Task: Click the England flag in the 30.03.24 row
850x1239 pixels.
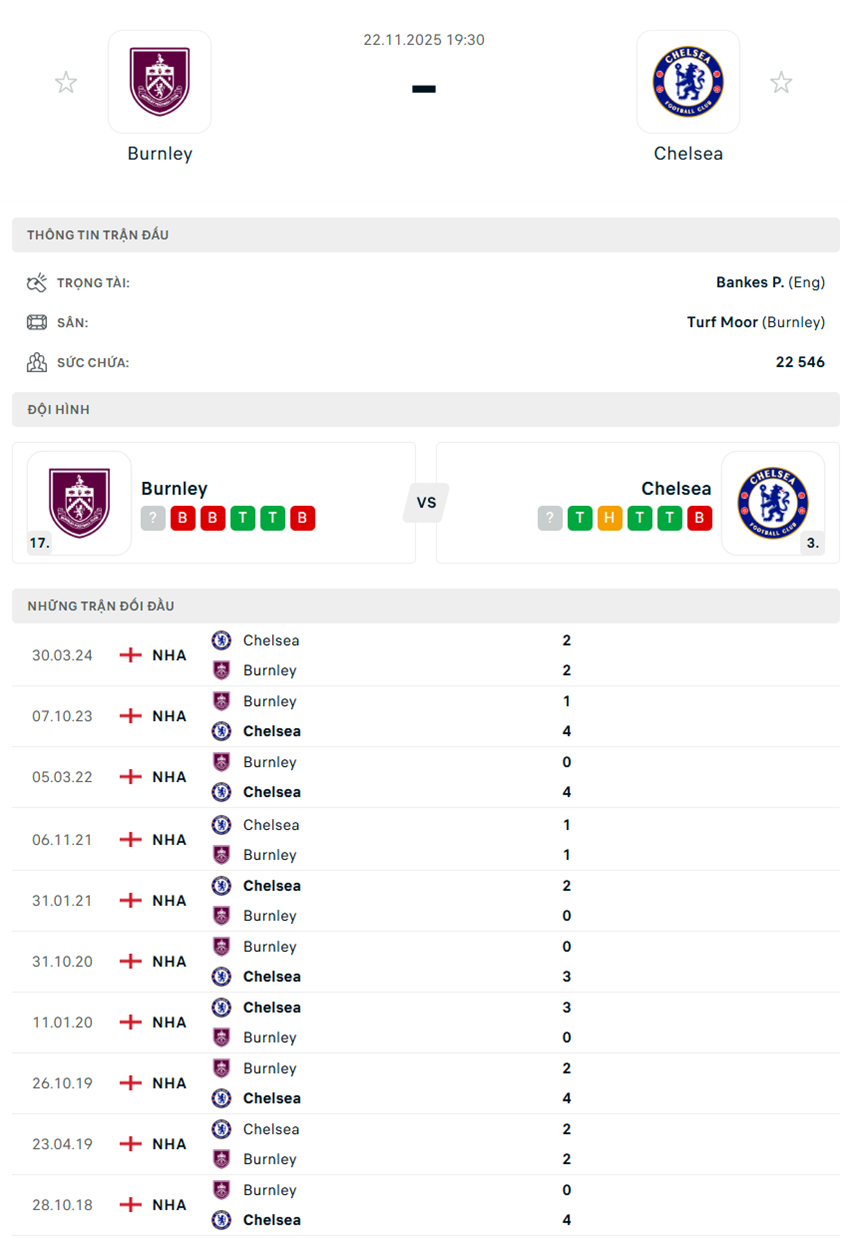Action: coord(129,655)
